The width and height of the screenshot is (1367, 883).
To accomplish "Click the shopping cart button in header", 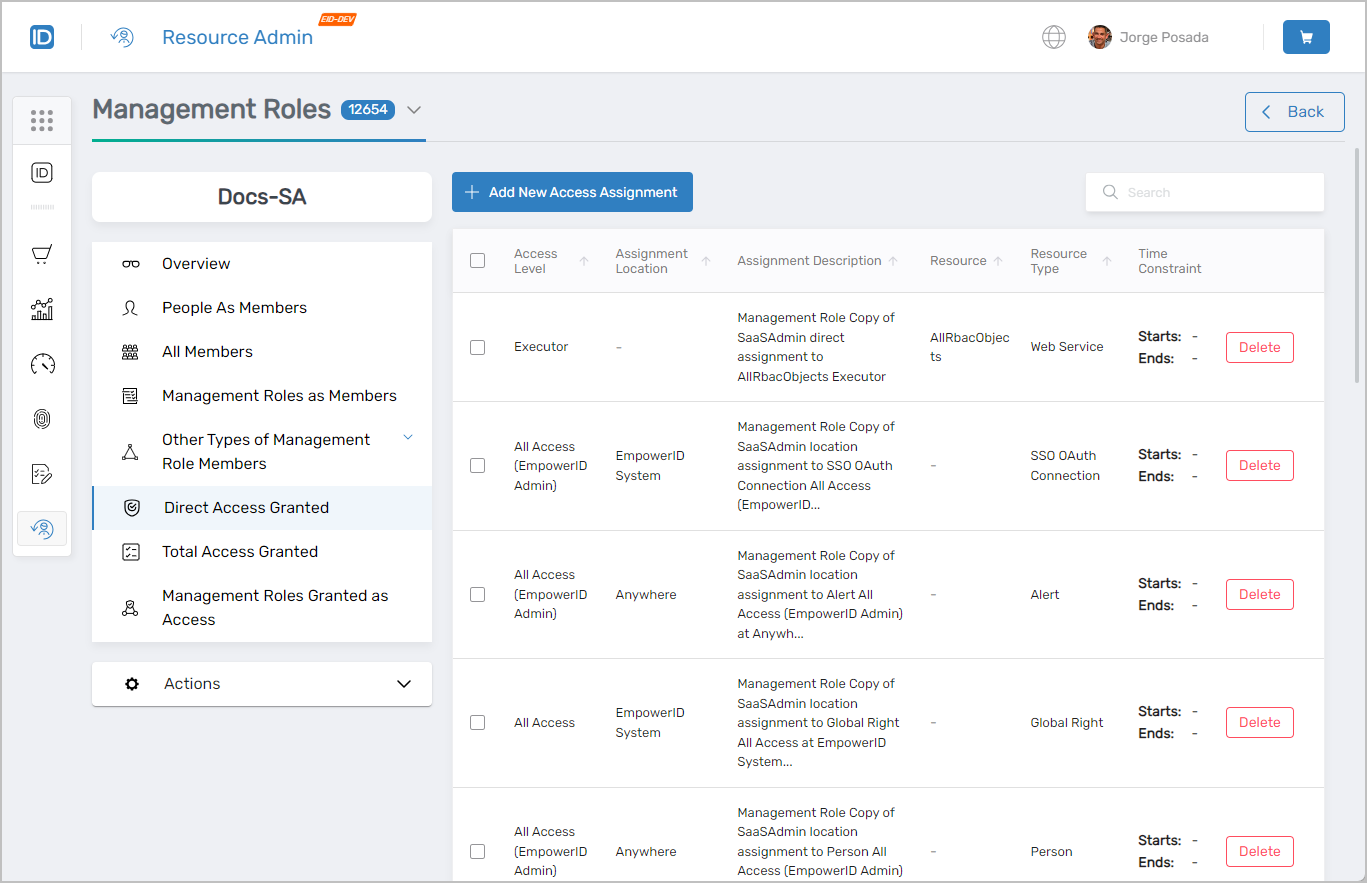I will point(1305,37).
